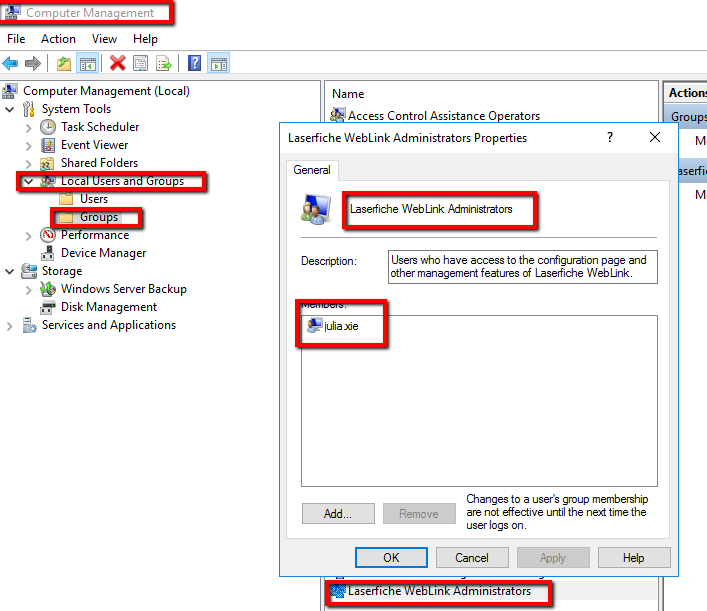Expand the Event Viewer node

(28, 146)
